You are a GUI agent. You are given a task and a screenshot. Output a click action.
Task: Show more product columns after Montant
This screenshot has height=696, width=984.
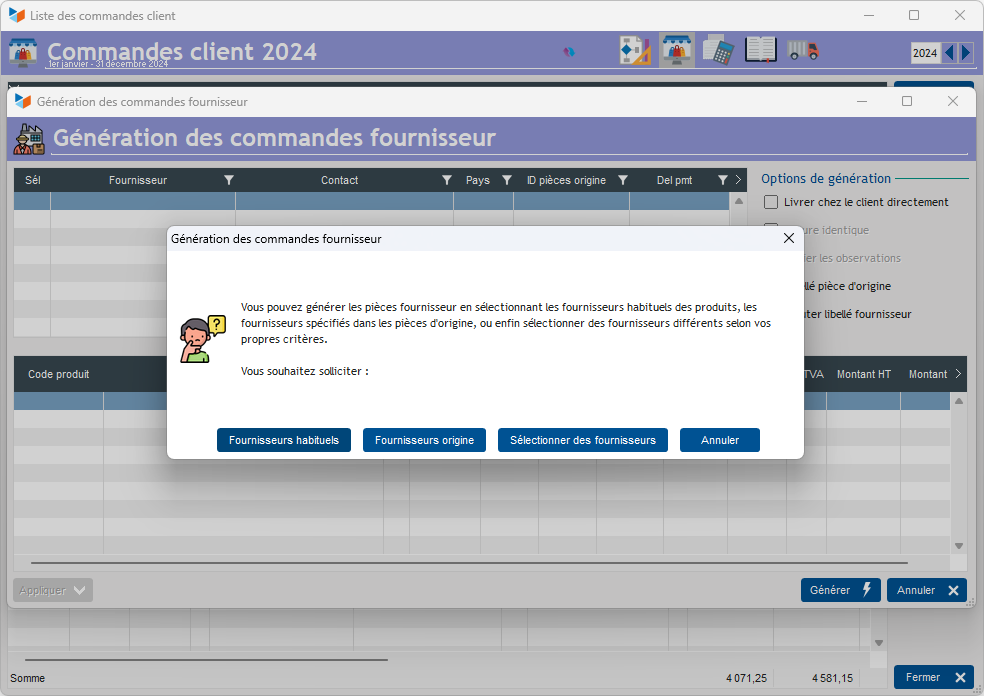(x=958, y=374)
